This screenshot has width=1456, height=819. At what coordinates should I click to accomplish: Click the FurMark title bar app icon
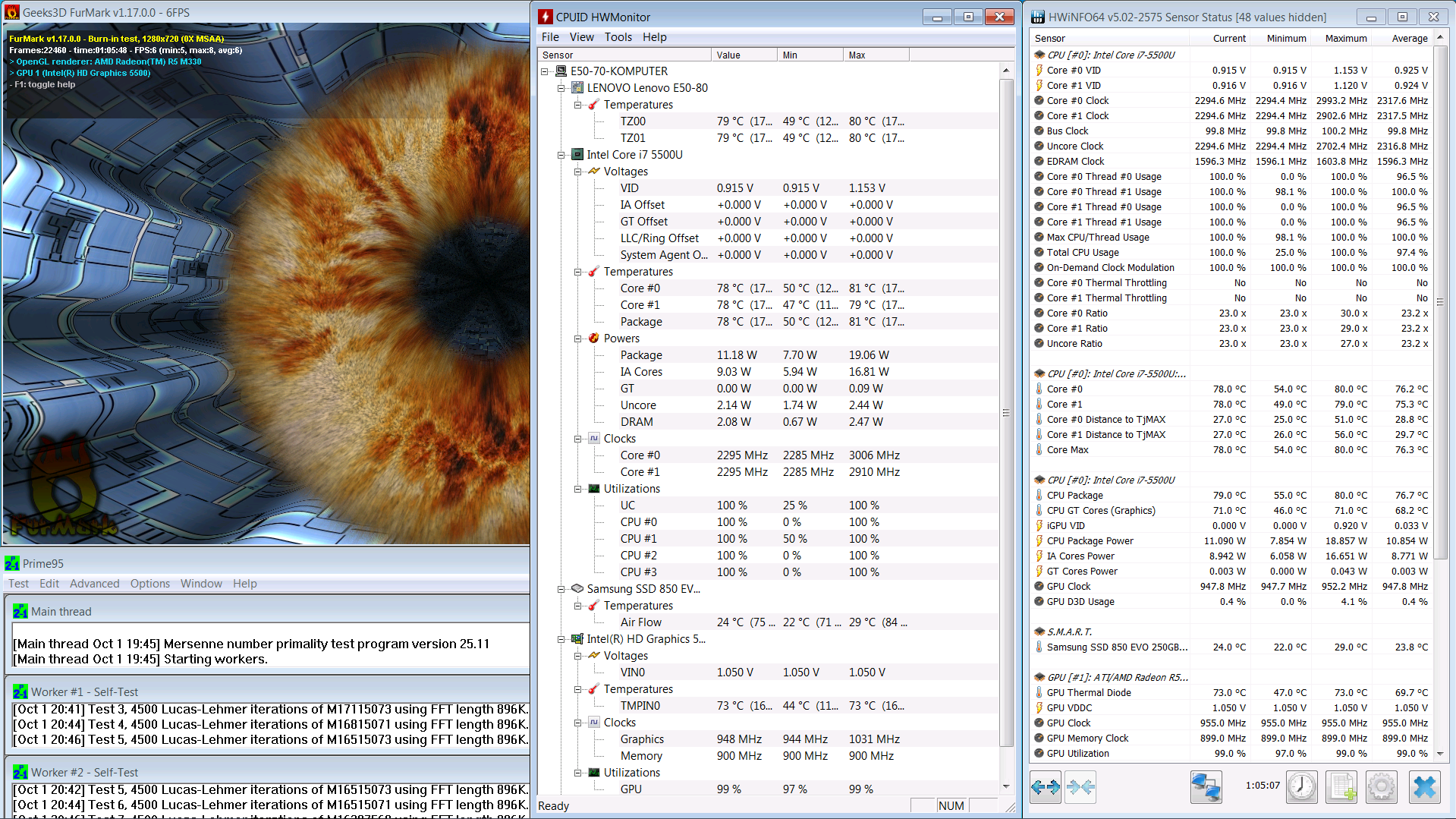point(12,12)
